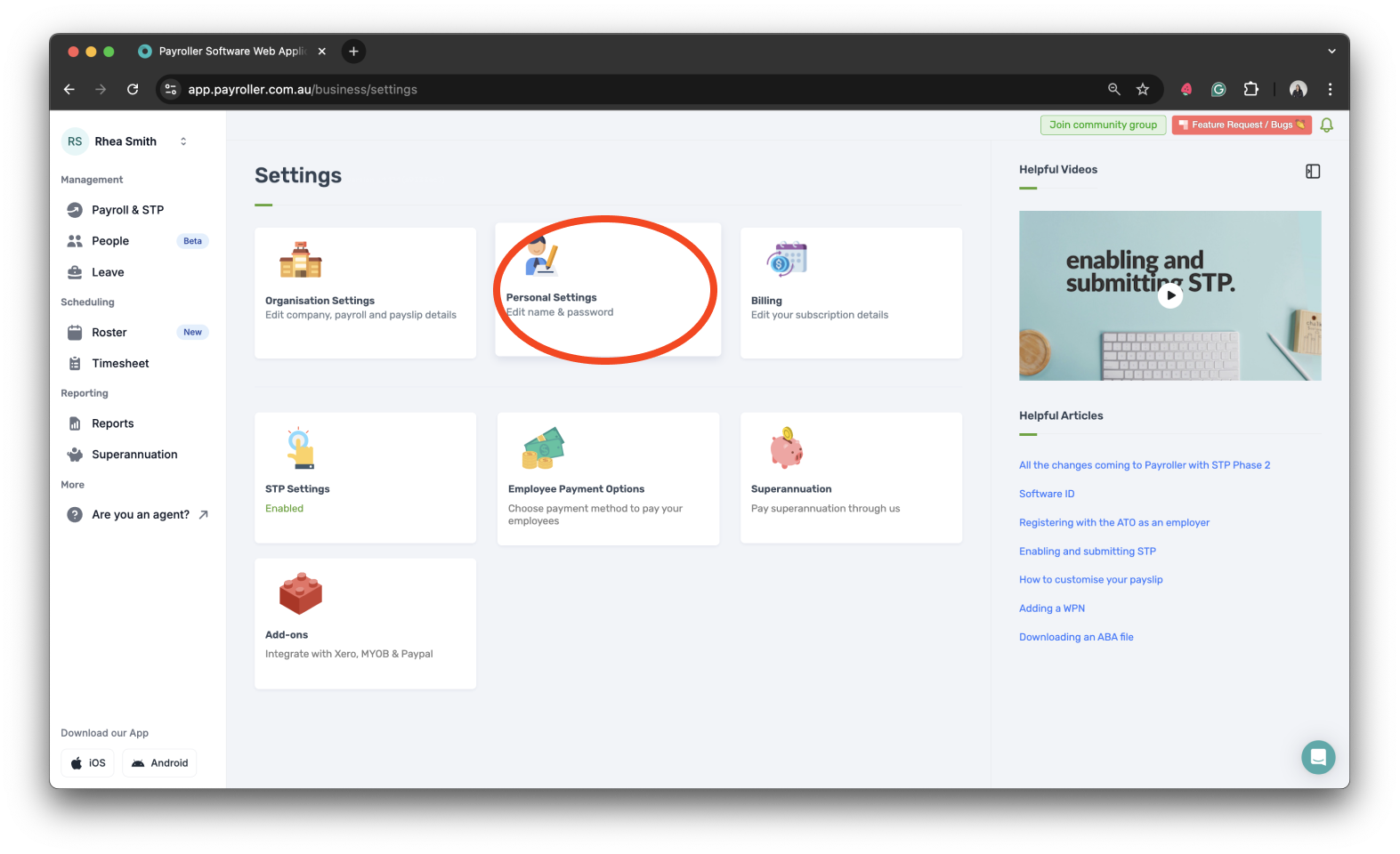Open the Add-ons card title

point(287,635)
